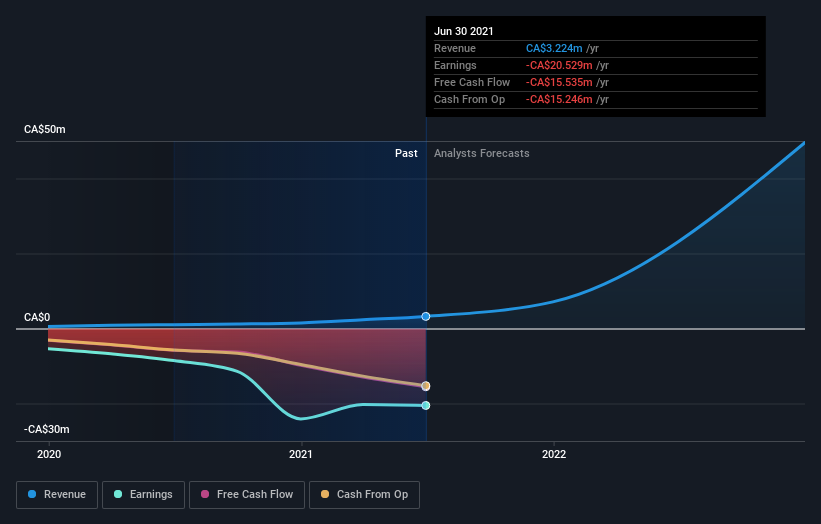Hide the Earnings series via legend

coord(144,494)
